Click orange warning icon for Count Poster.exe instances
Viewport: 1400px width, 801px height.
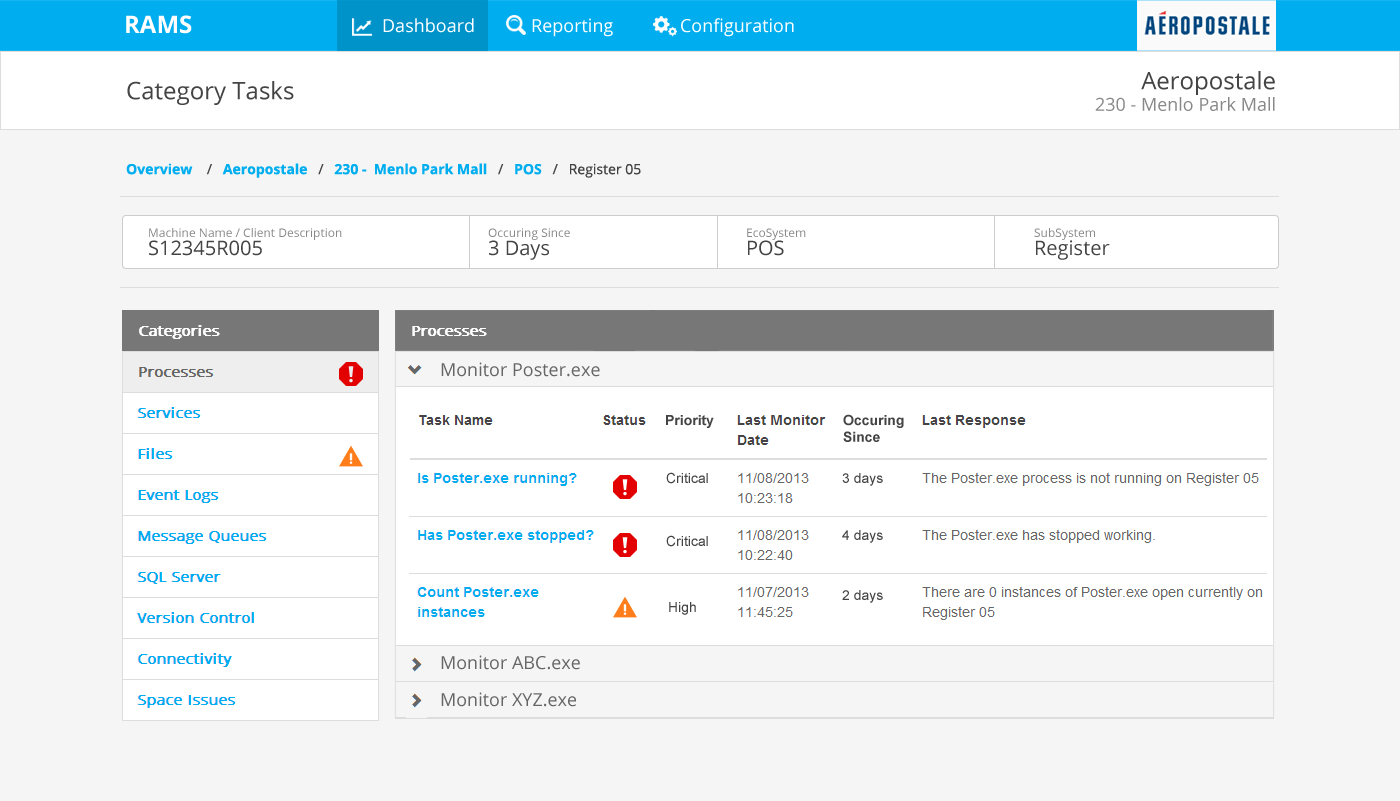(625, 607)
